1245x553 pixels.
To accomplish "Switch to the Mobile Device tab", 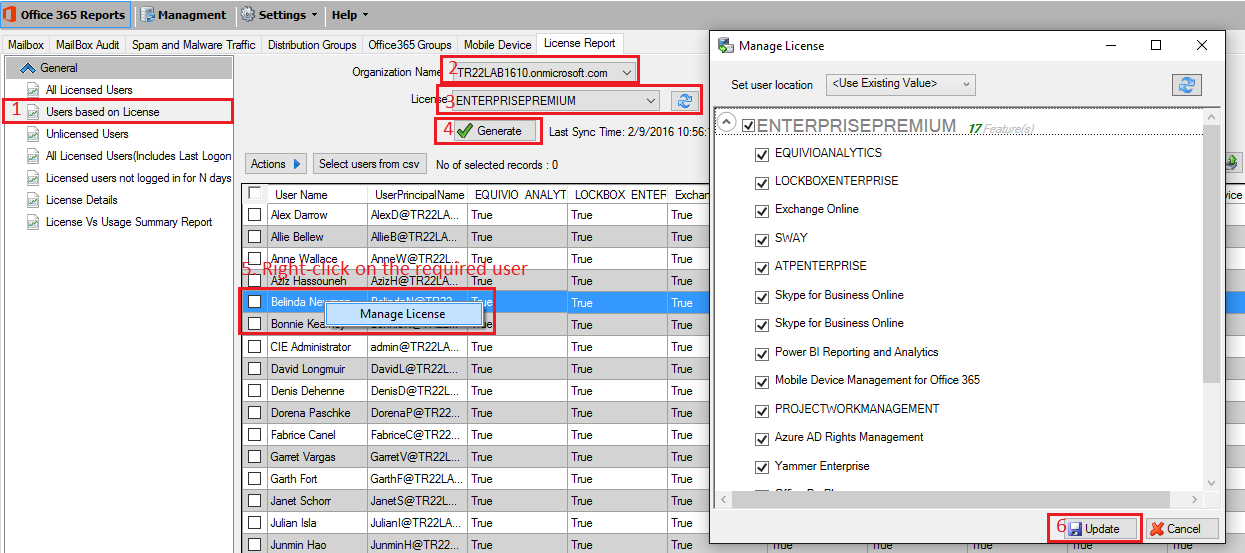I will click(x=497, y=44).
